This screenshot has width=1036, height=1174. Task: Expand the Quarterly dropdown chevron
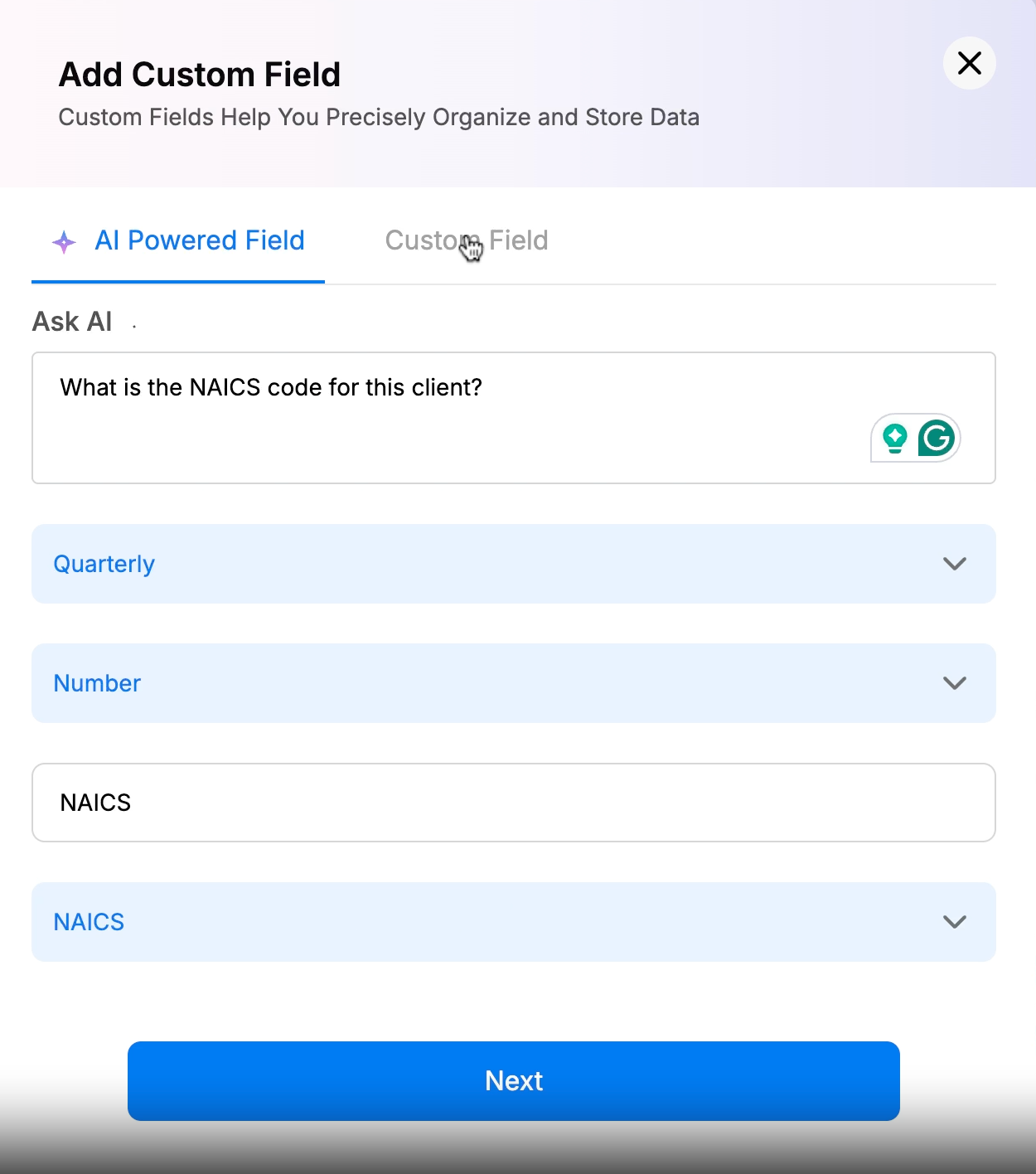(x=955, y=564)
